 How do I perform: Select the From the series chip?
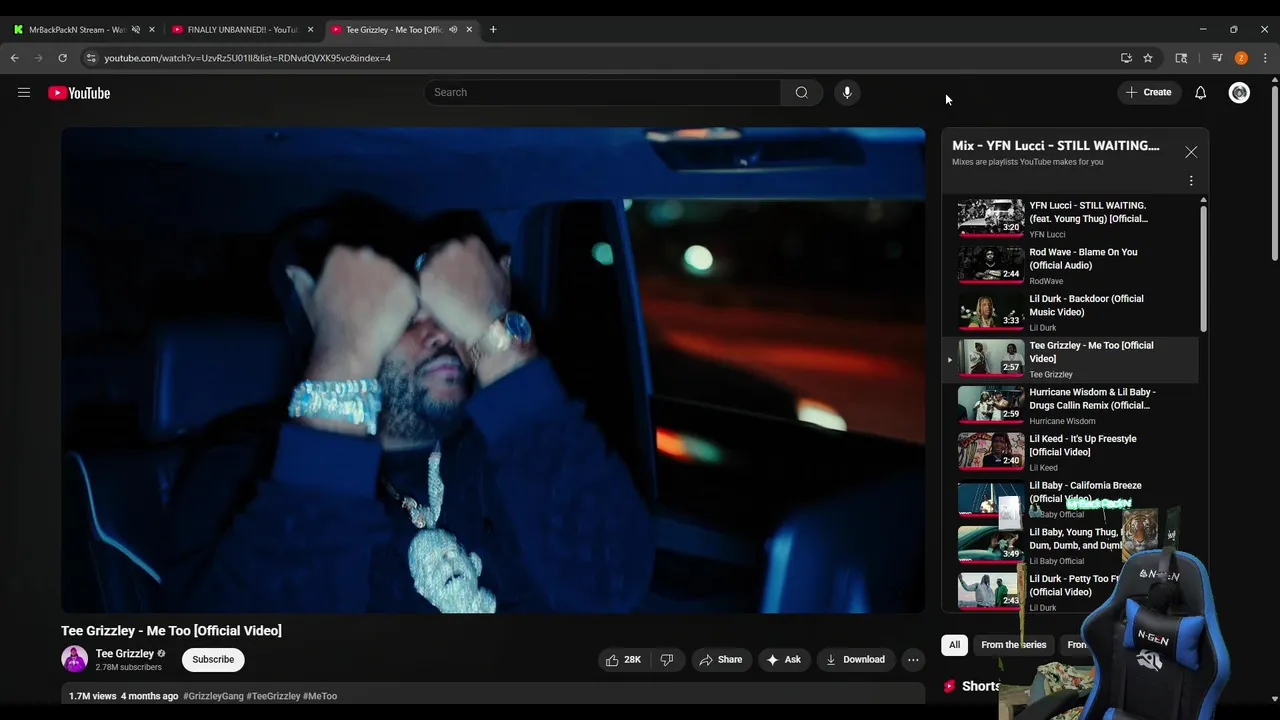[x=1014, y=645]
